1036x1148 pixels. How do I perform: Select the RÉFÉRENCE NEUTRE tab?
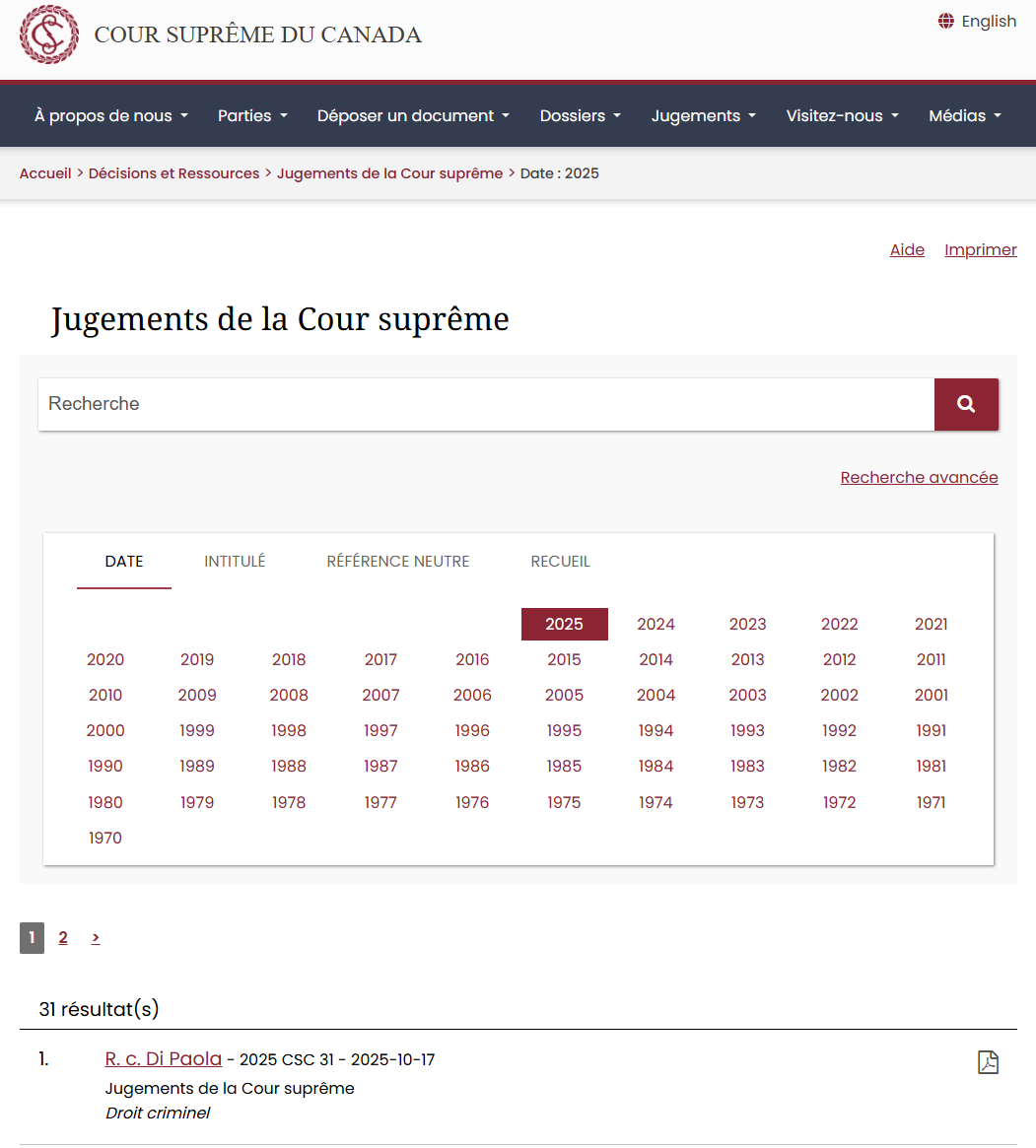(397, 561)
